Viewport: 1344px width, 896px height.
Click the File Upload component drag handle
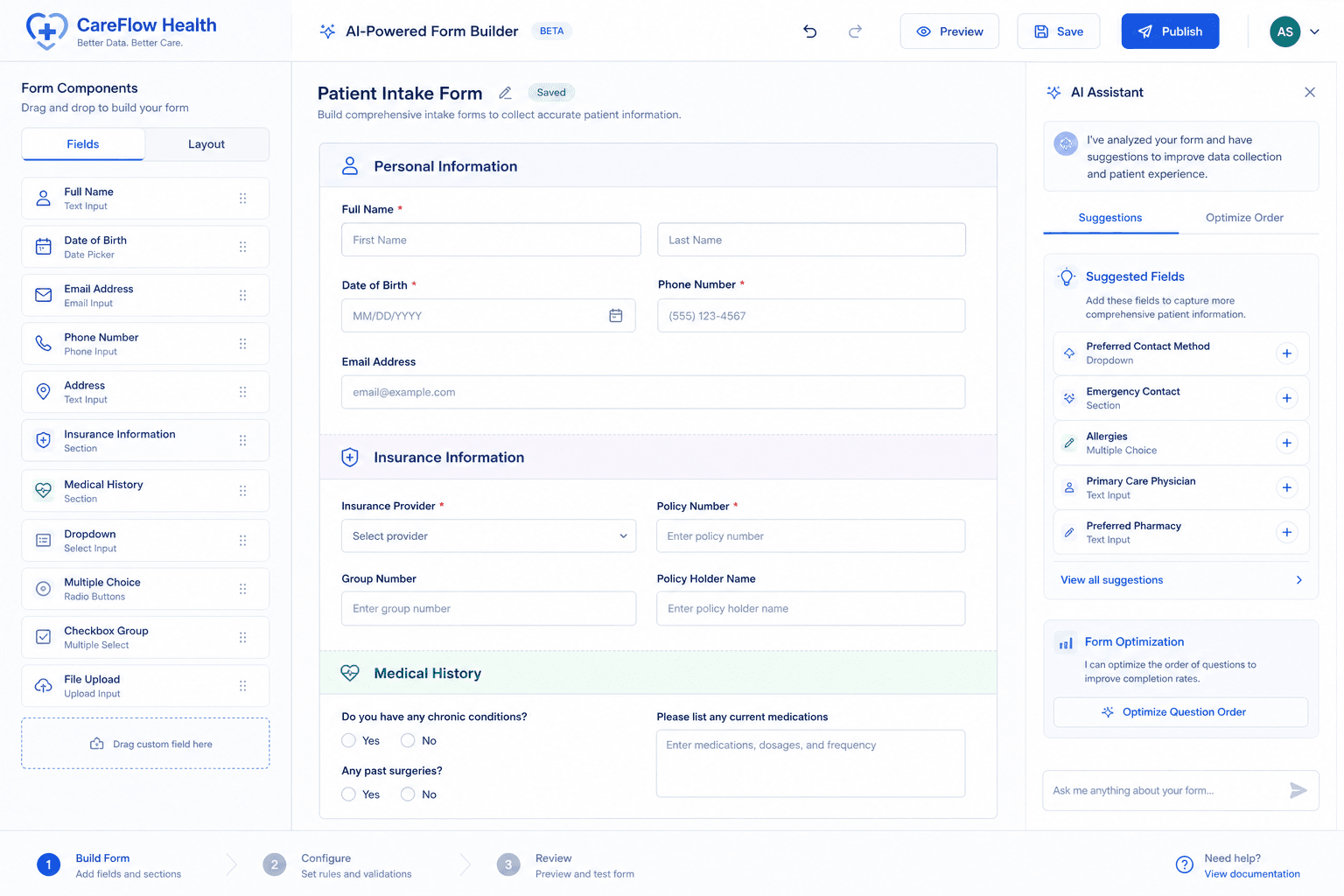coord(242,686)
